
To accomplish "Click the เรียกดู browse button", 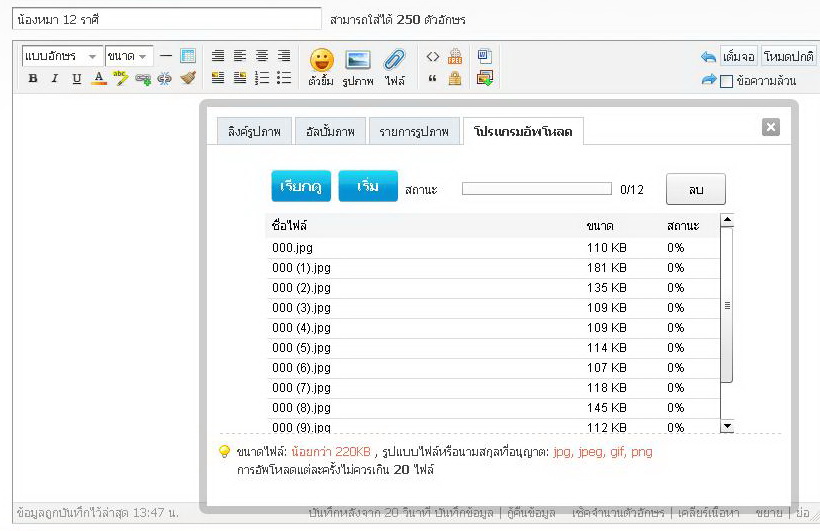I will (301, 186).
